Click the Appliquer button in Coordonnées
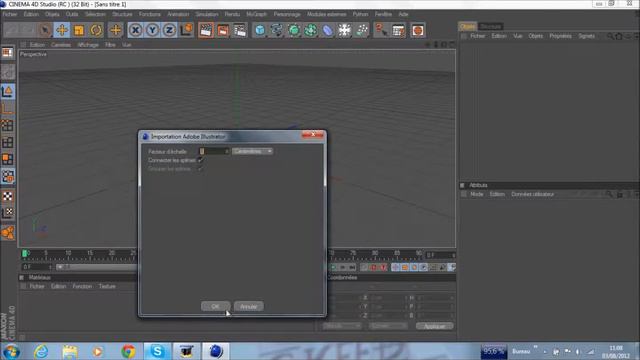 pos(434,326)
